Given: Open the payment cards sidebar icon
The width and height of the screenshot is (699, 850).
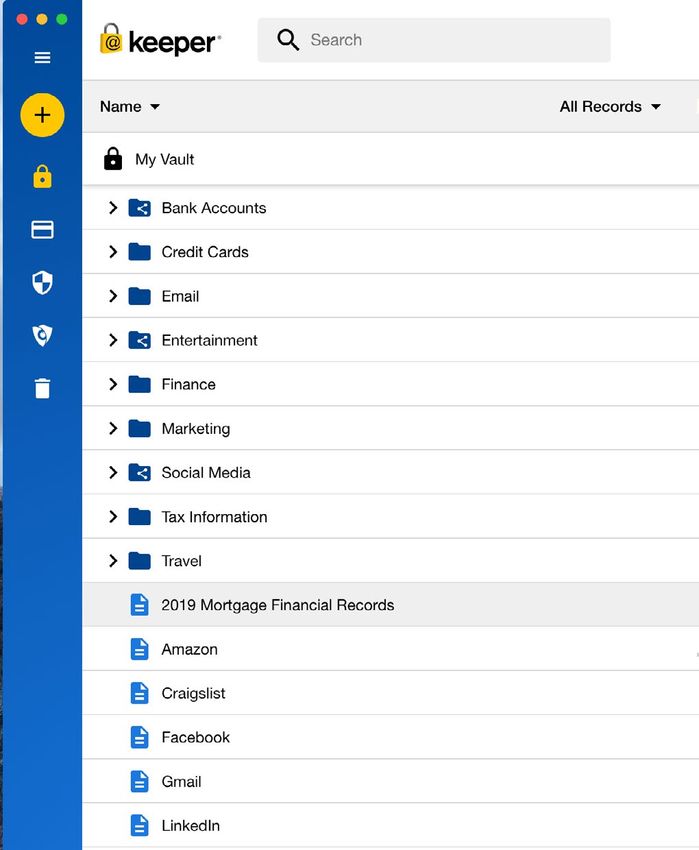Looking at the screenshot, I should (42, 230).
